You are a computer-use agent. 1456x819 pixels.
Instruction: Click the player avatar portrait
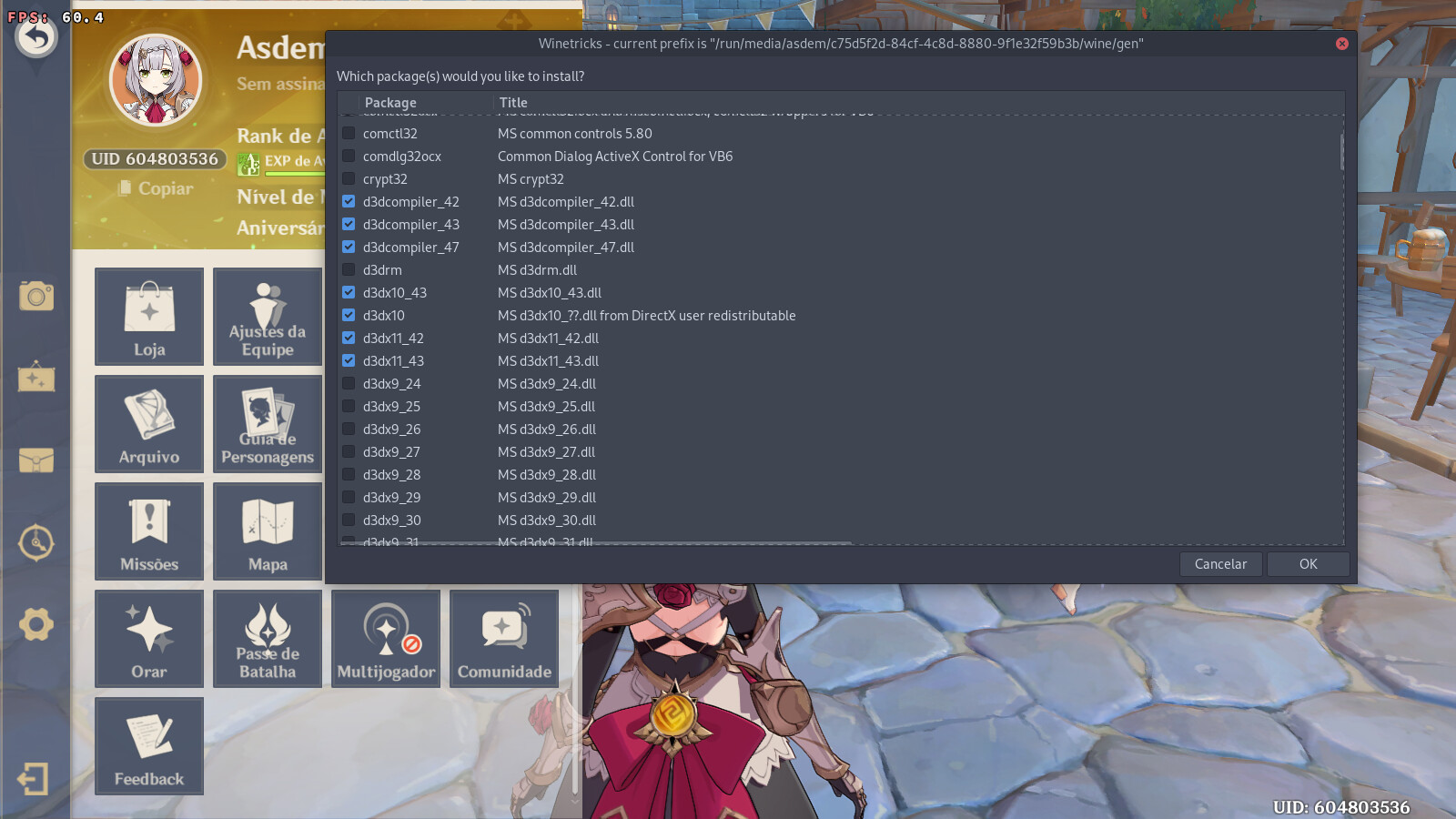155,80
